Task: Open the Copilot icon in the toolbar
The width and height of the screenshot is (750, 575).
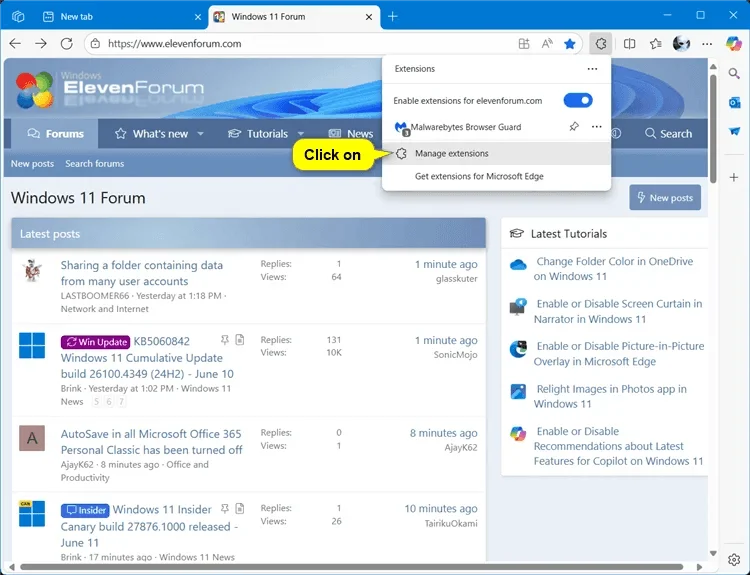Action: [x=734, y=44]
